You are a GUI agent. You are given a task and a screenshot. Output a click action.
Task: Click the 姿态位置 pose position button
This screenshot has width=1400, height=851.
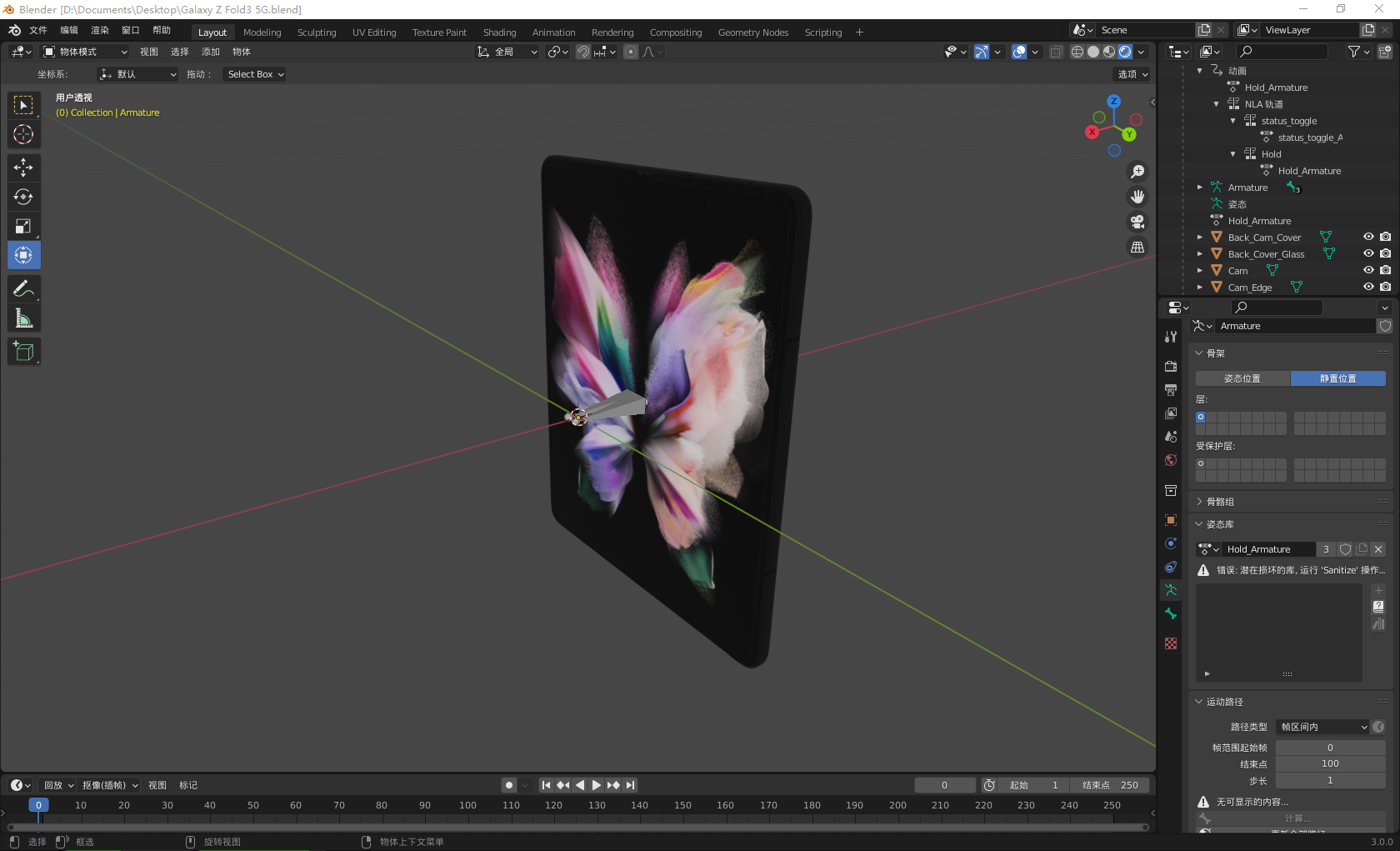click(1242, 378)
